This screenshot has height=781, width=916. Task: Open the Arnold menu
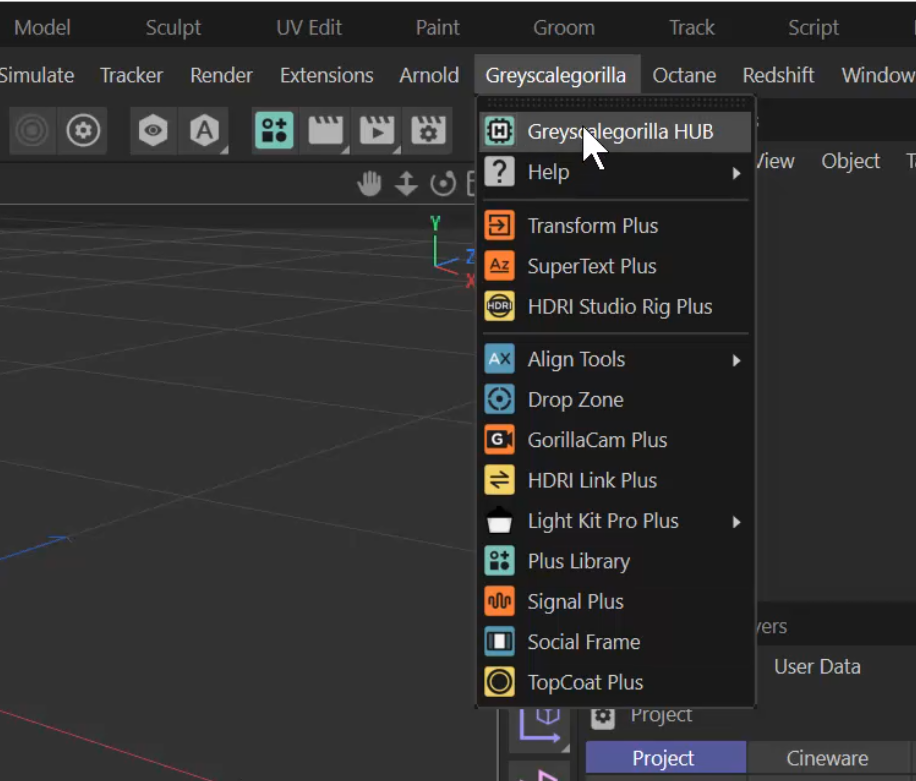pyautogui.click(x=429, y=75)
